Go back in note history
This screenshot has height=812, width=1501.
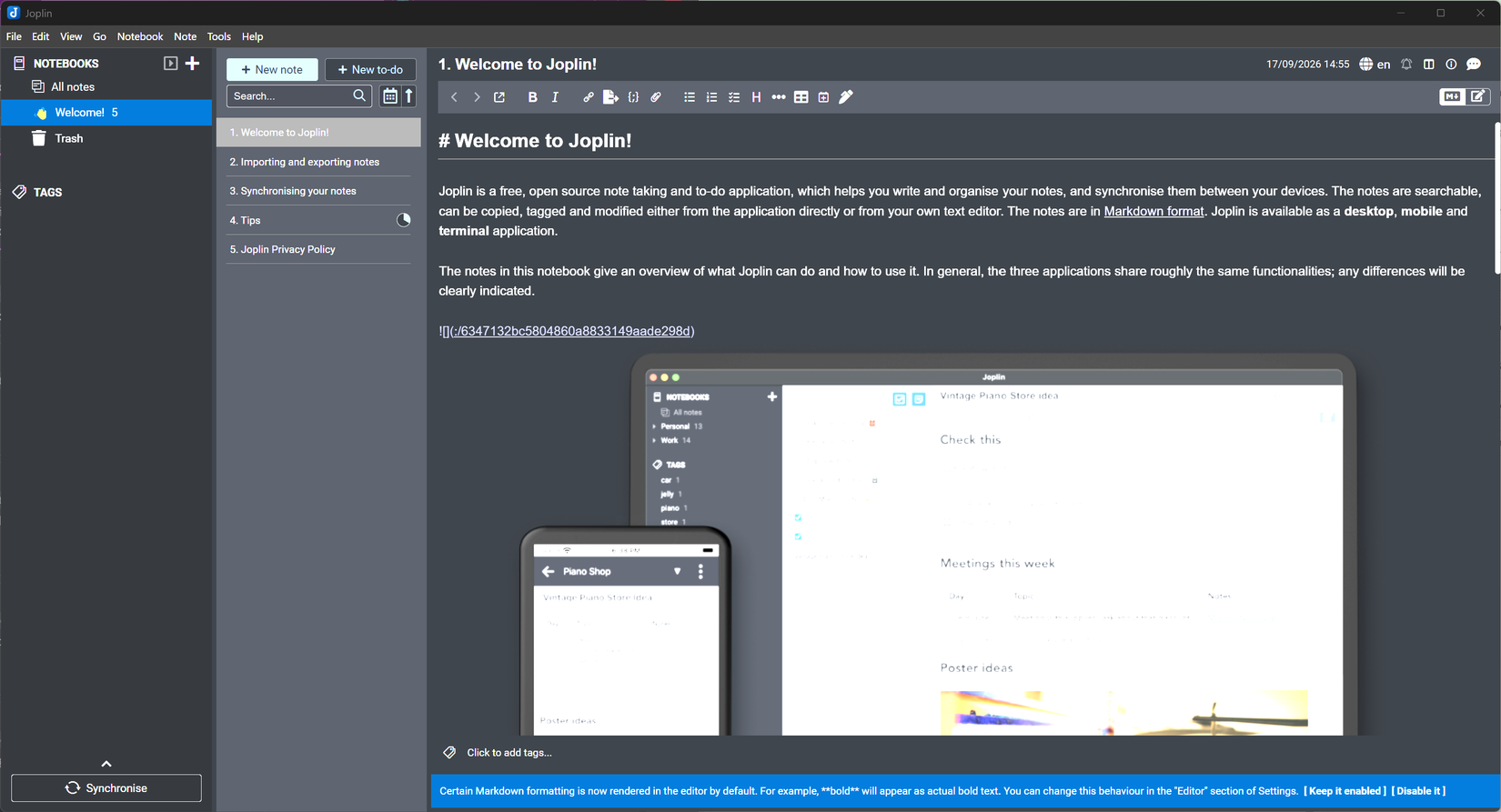454,97
